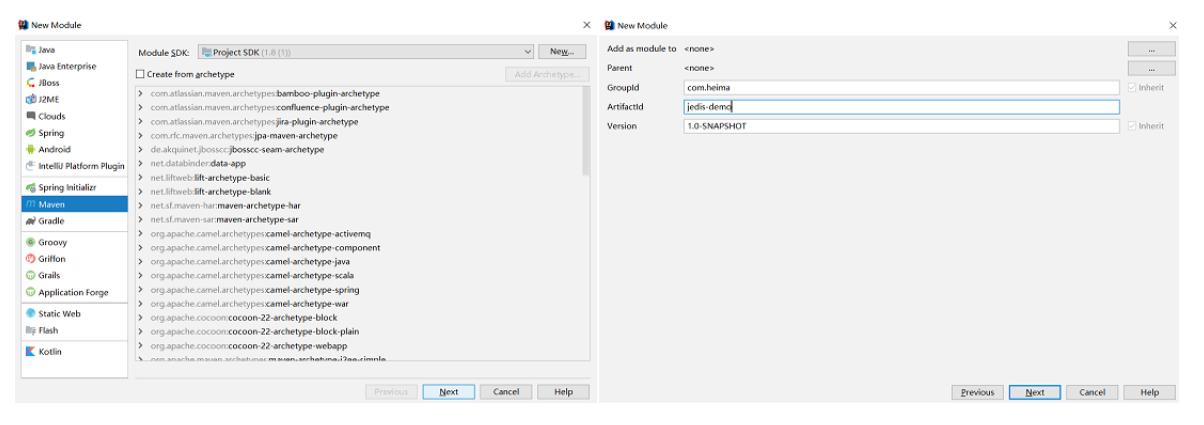Select cocoon-22-archetype-block row

pyautogui.click(x=359, y=317)
